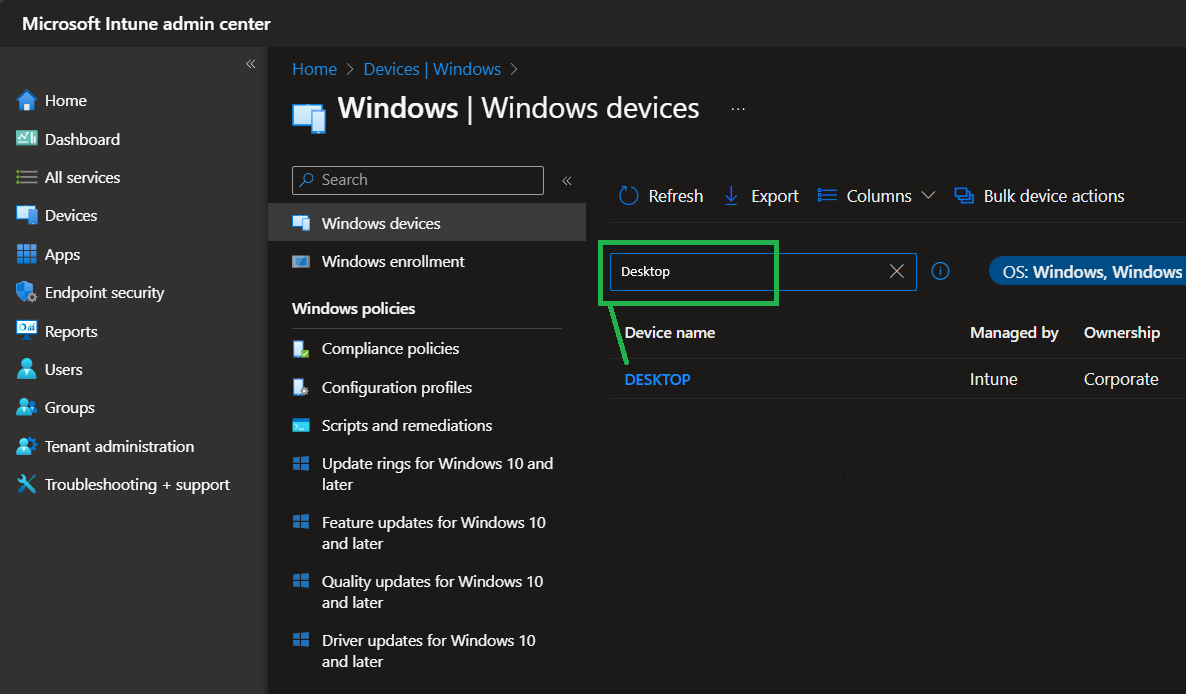Click the Endpoint security shield icon
1186x694 pixels.
point(27,292)
